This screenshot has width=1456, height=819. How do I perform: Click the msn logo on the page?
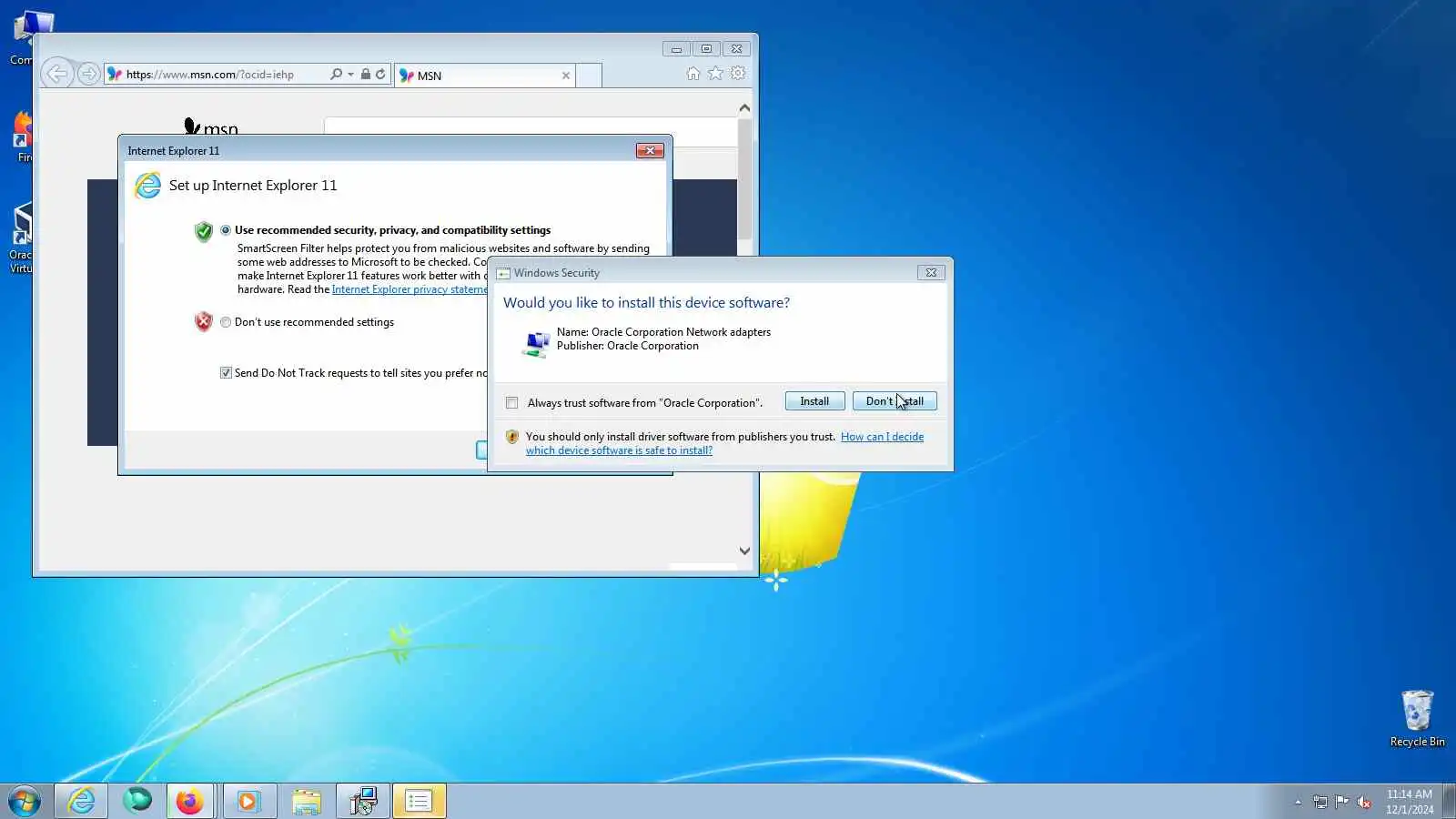point(211,127)
